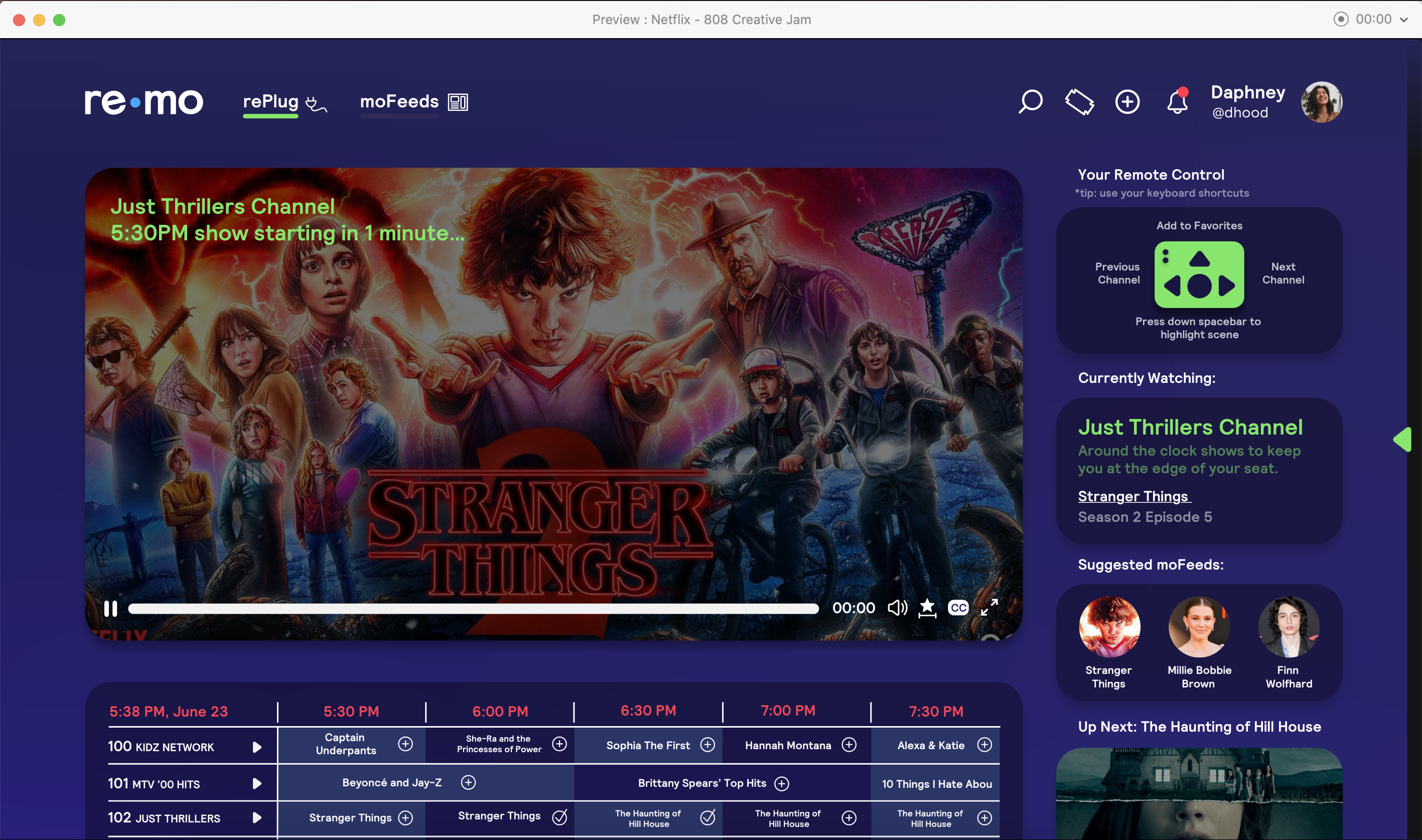Switch to the moFeeds tab

(399, 102)
